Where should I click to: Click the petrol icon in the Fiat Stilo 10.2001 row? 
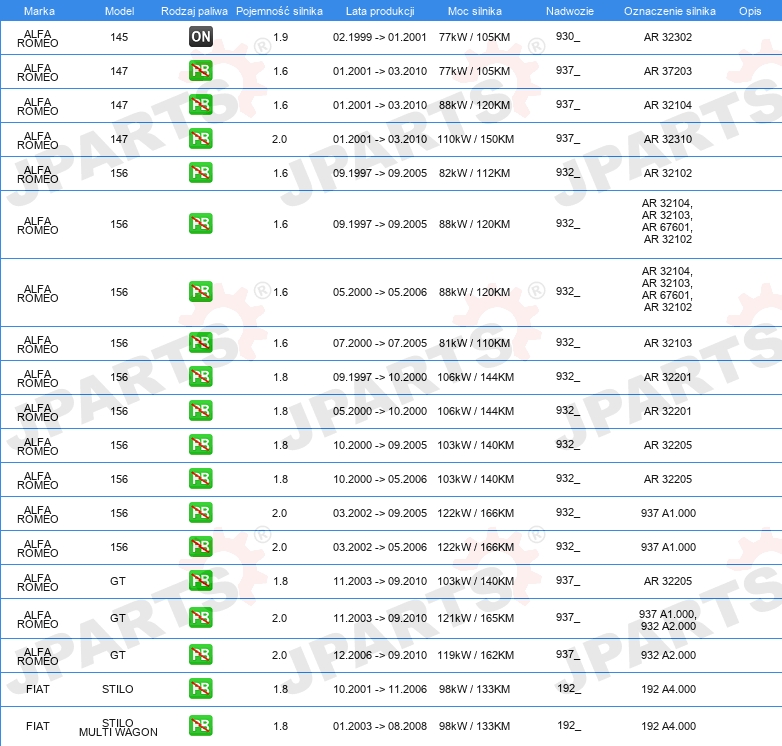[x=200, y=688]
